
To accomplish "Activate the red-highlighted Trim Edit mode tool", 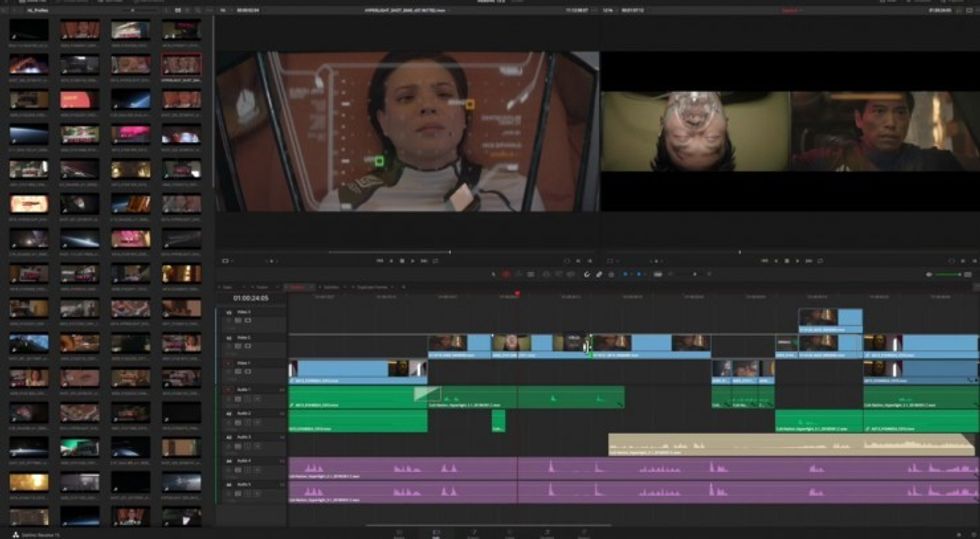I will (x=506, y=275).
